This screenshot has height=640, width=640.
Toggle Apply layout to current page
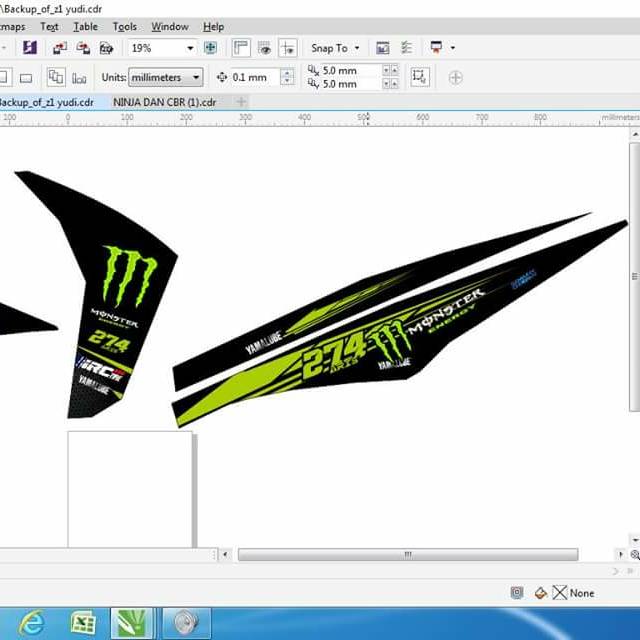pyautogui.click(x=79, y=78)
